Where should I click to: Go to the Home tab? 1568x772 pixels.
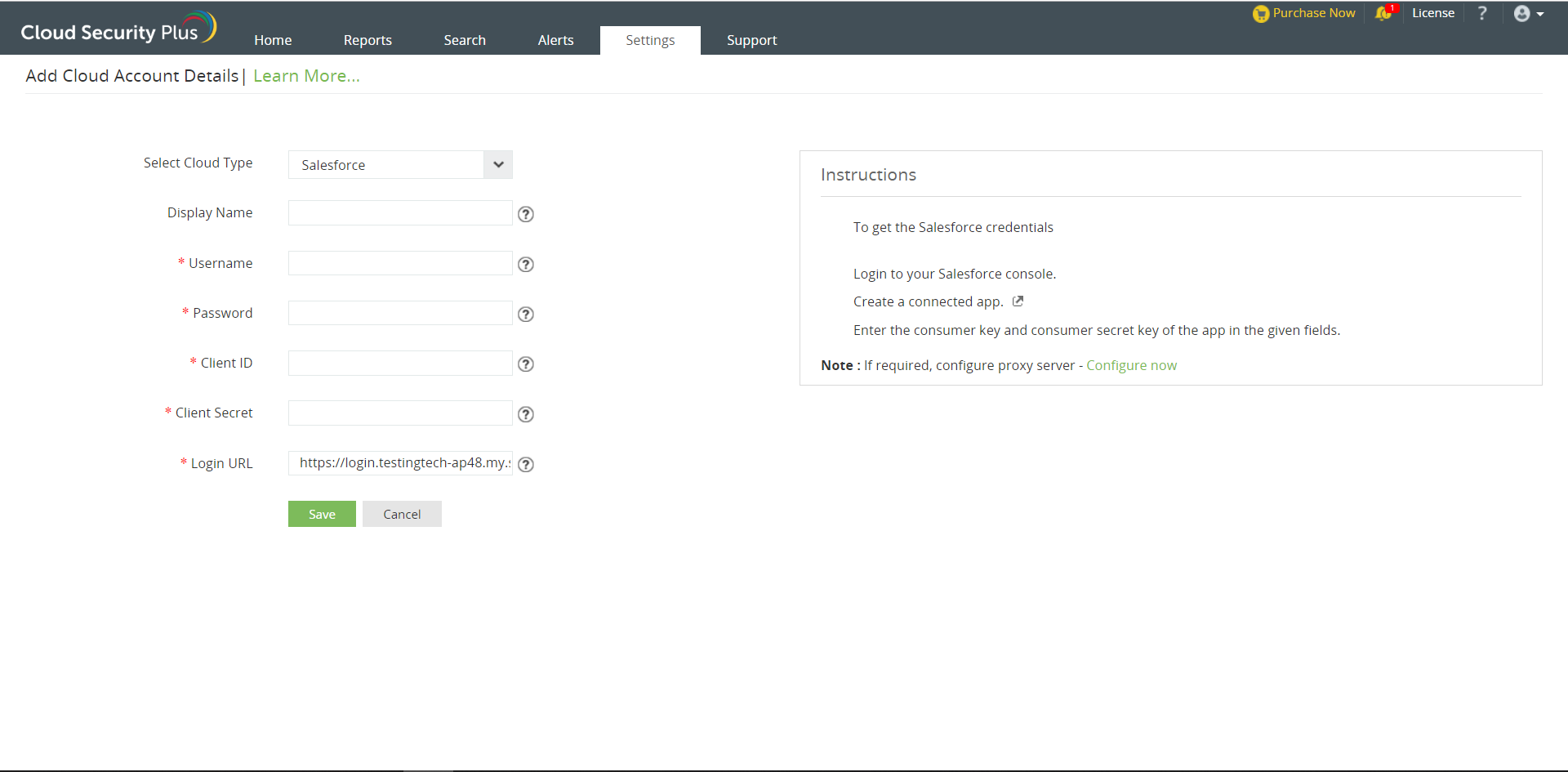click(273, 40)
